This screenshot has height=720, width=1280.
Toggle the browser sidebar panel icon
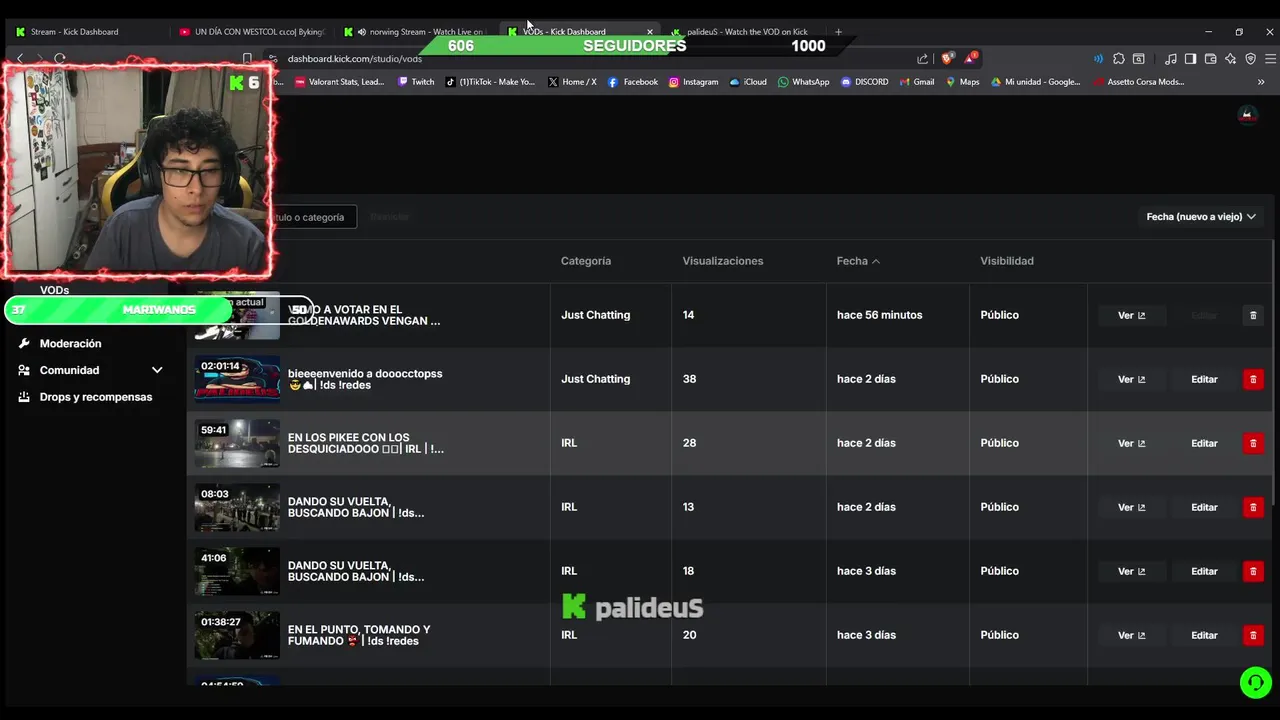[1190, 59]
